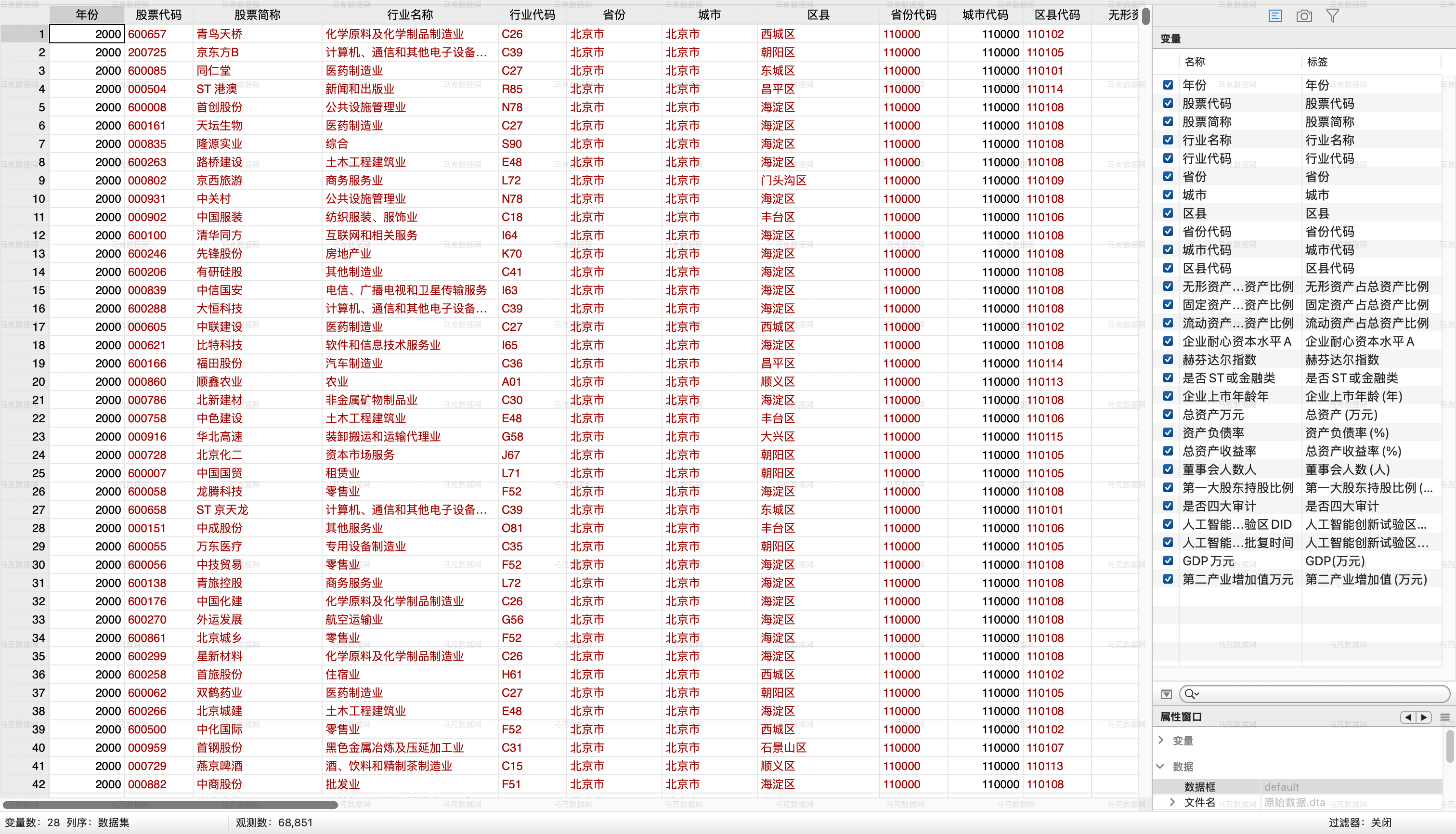Click the magnifier icon in the variable search box
This screenshot has width=1456, height=834.
1191,694
